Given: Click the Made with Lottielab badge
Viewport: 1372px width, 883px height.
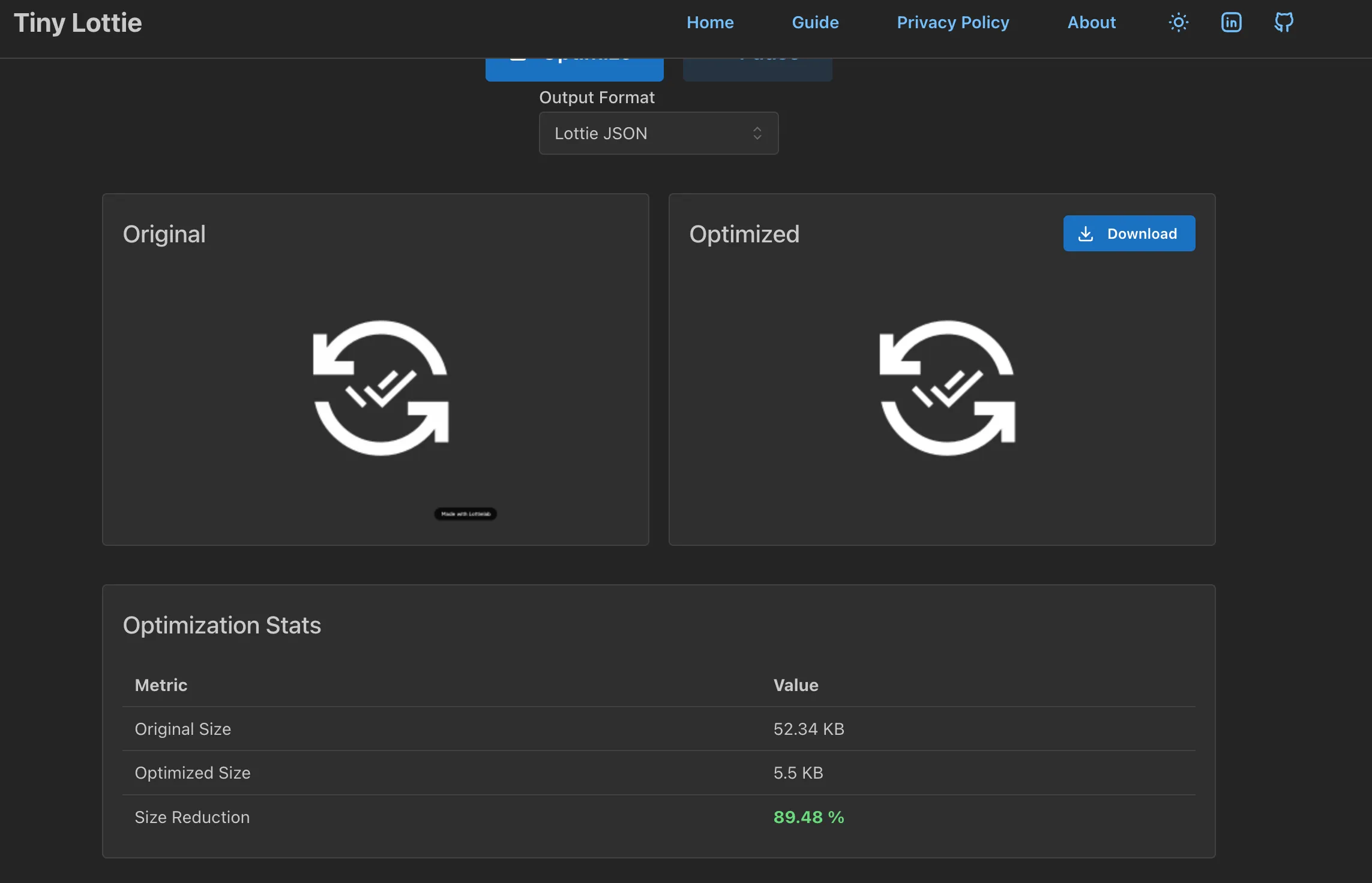Looking at the screenshot, I should (x=465, y=514).
